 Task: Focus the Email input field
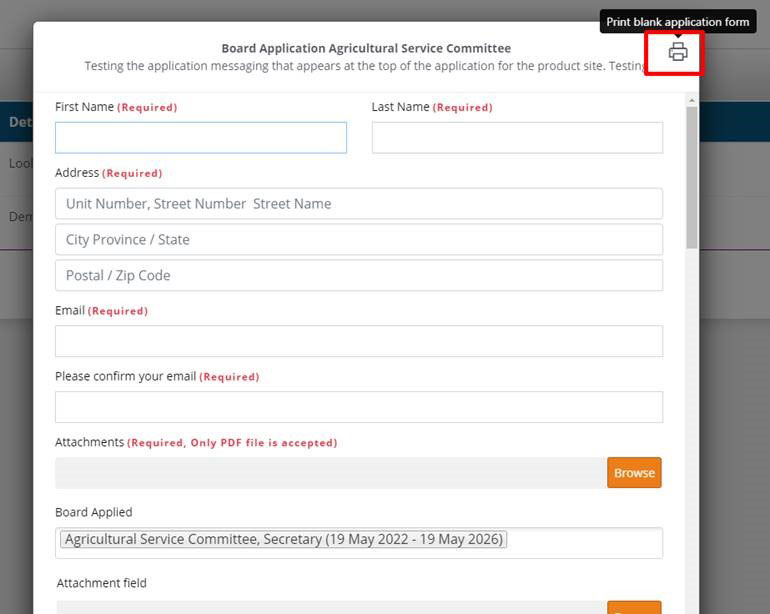click(x=359, y=341)
